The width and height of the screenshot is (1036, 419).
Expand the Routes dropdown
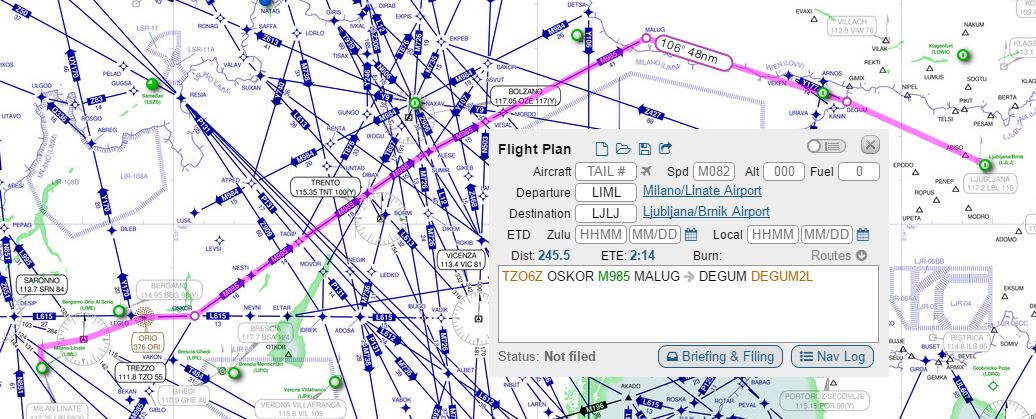click(839, 256)
